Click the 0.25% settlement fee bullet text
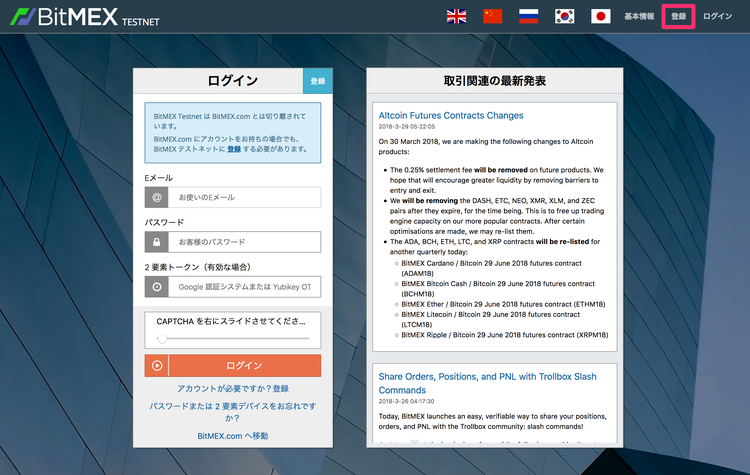The height and width of the screenshot is (475, 750). [x=496, y=180]
